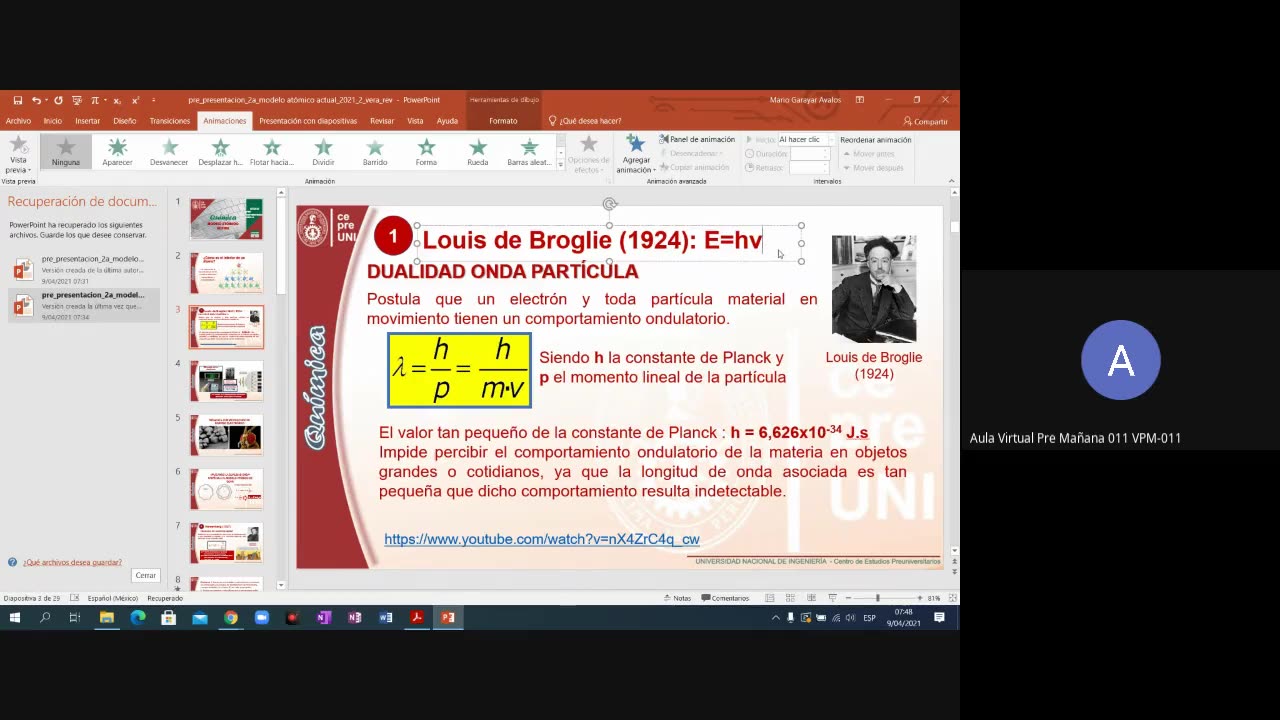Click the zoom out minus button
The width and height of the screenshot is (1280, 720).
[x=848, y=598]
